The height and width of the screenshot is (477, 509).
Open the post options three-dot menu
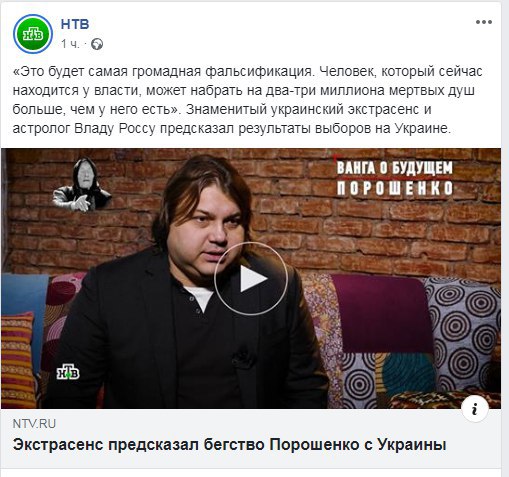click(x=483, y=22)
